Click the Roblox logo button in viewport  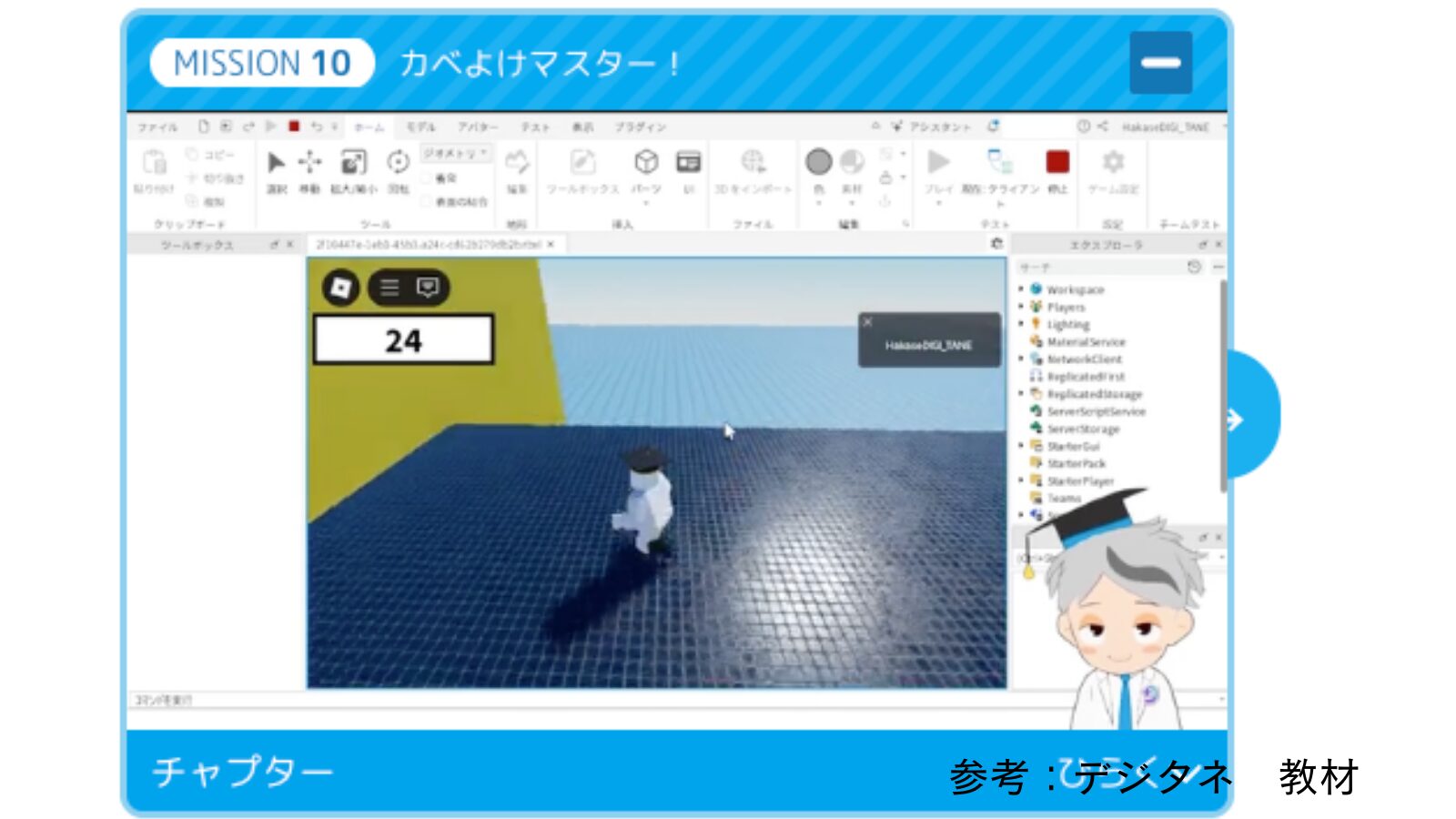[x=340, y=288]
